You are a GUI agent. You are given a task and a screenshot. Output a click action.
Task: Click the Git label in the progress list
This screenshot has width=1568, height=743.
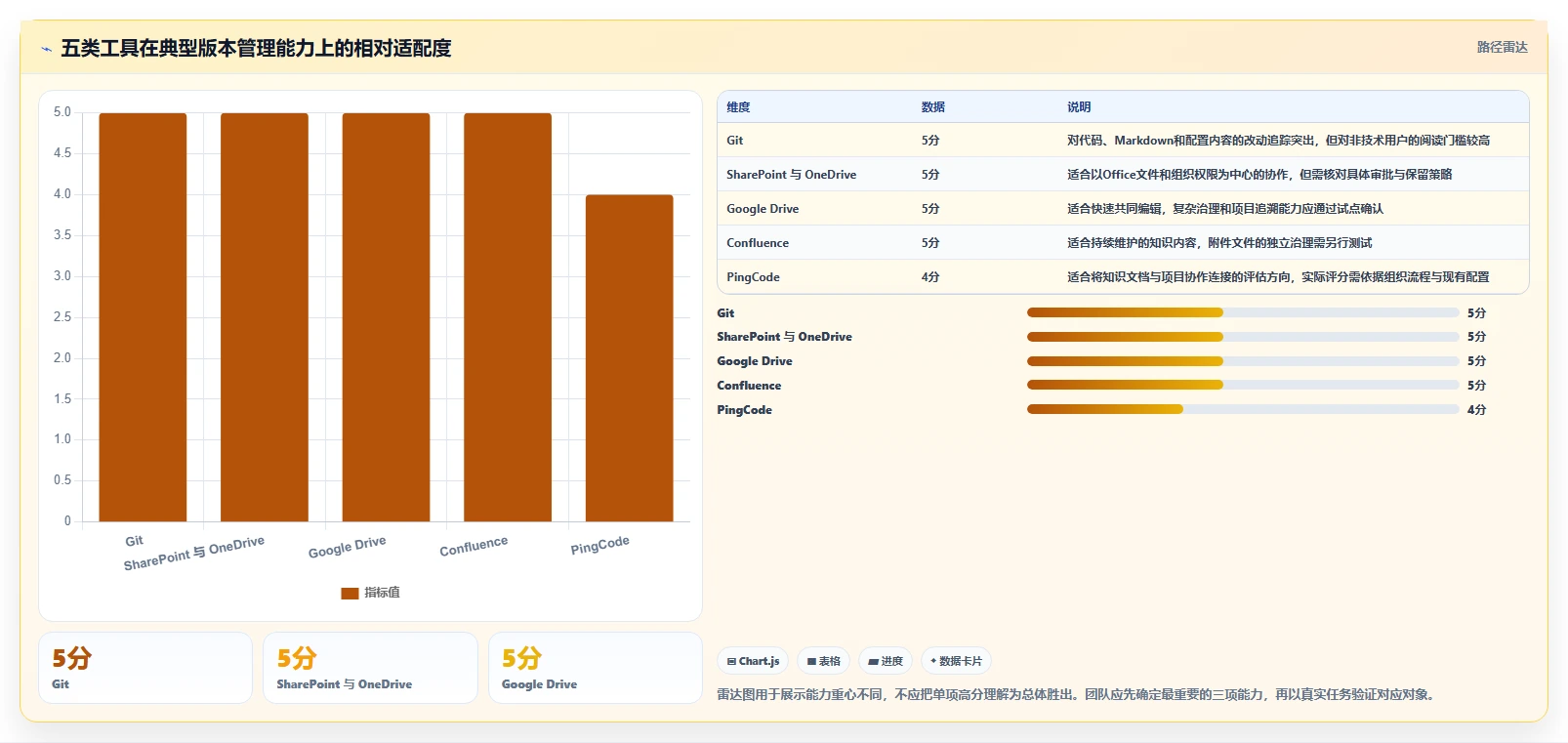coord(725,313)
